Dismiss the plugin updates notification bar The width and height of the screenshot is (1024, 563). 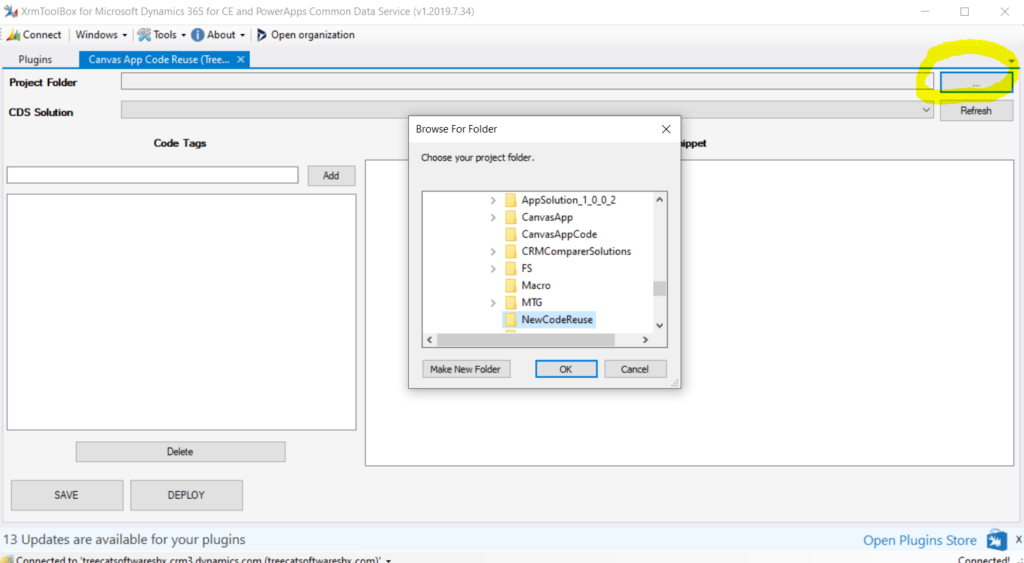click(1018, 539)
